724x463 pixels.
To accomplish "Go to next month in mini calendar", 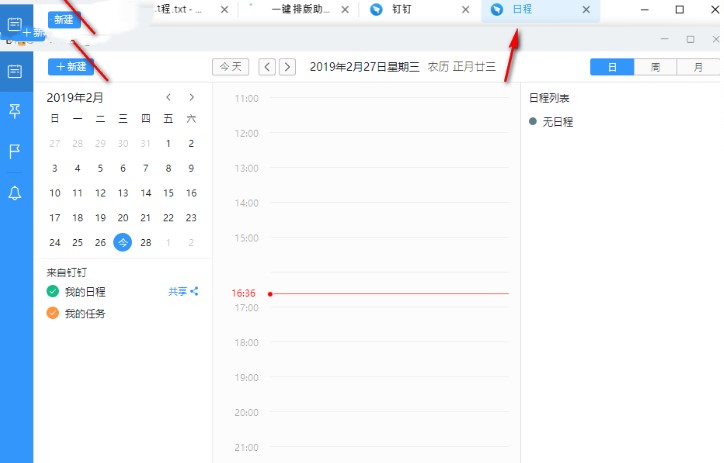I will 191,97.
